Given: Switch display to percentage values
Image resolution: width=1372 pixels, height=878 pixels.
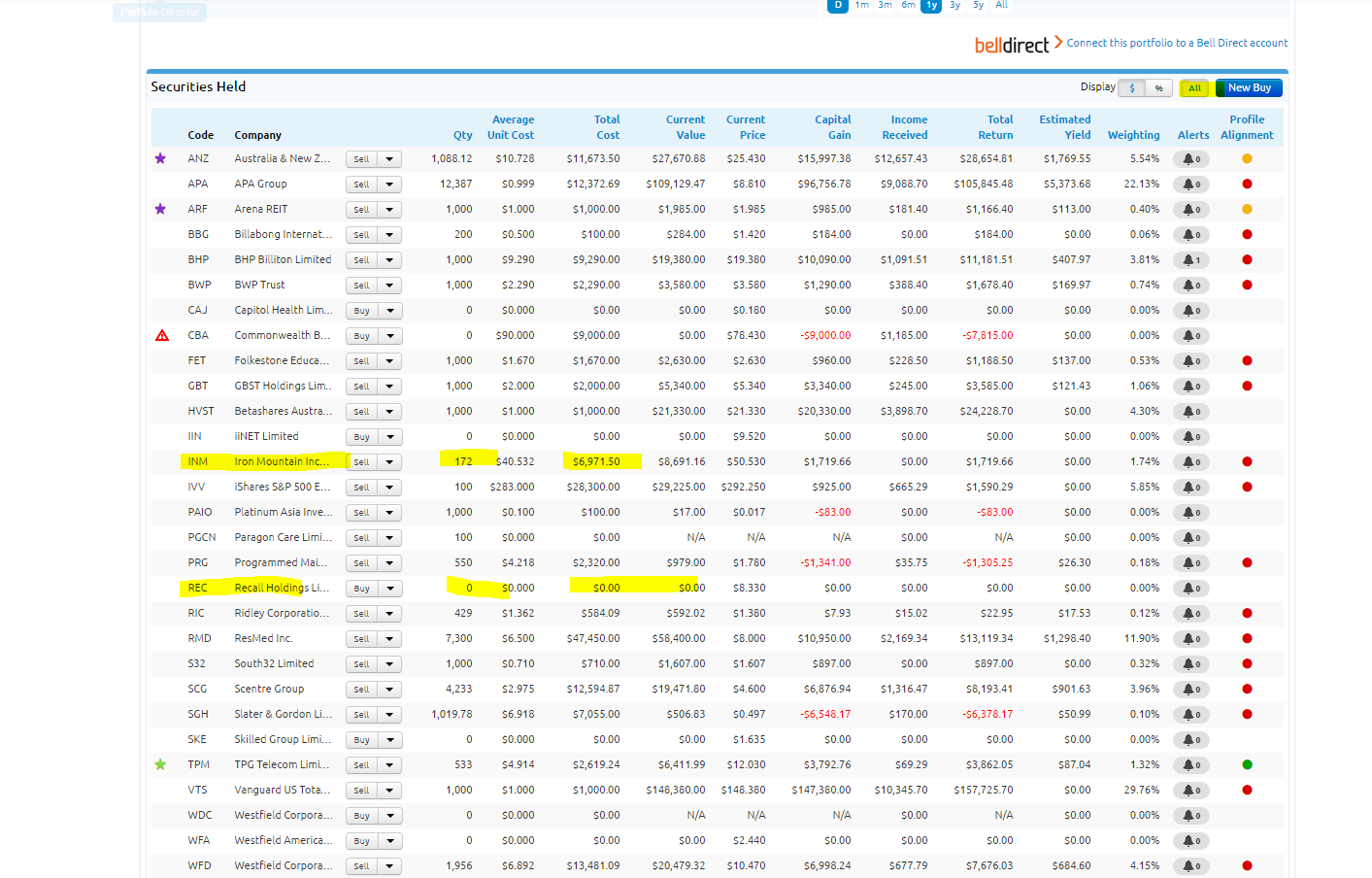Looking at the screenshot, I should [1159, 88].
